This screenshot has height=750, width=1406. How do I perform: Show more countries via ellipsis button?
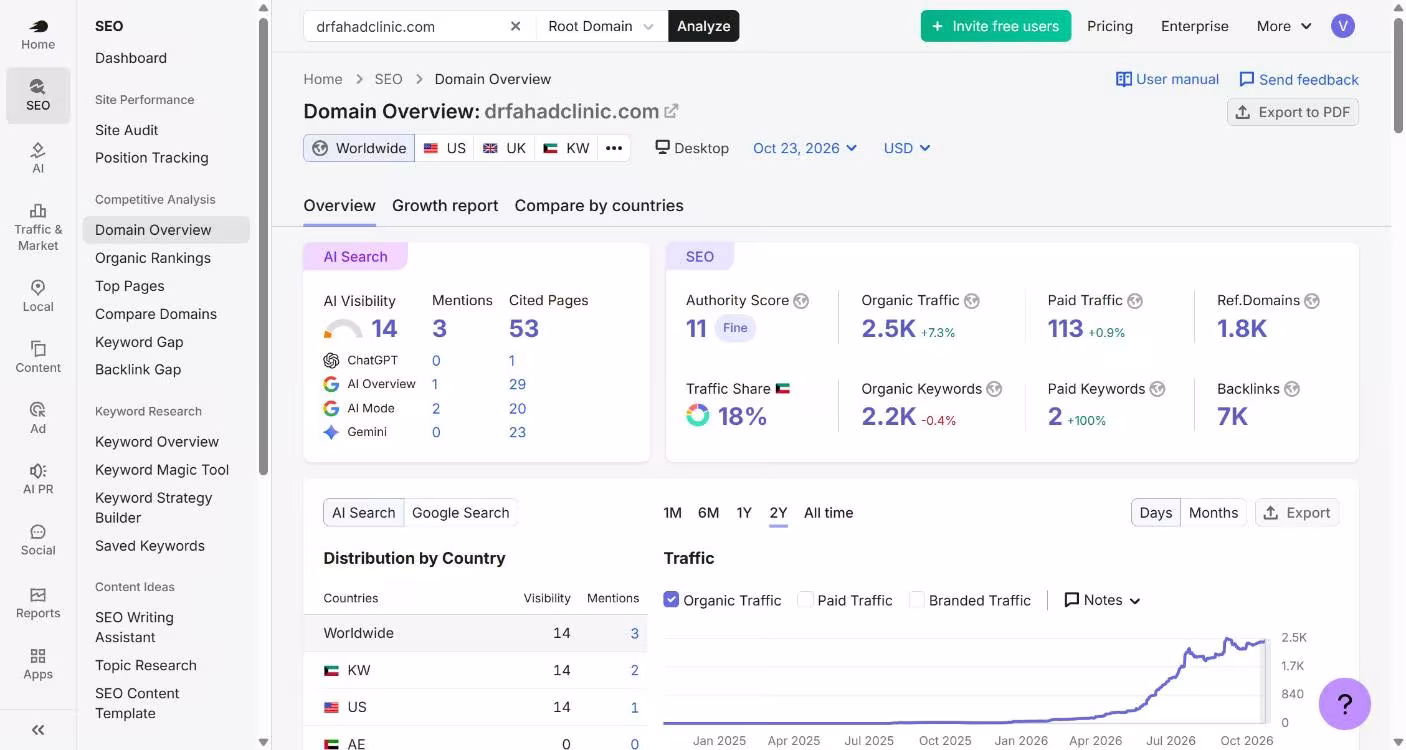coord(614,148)
